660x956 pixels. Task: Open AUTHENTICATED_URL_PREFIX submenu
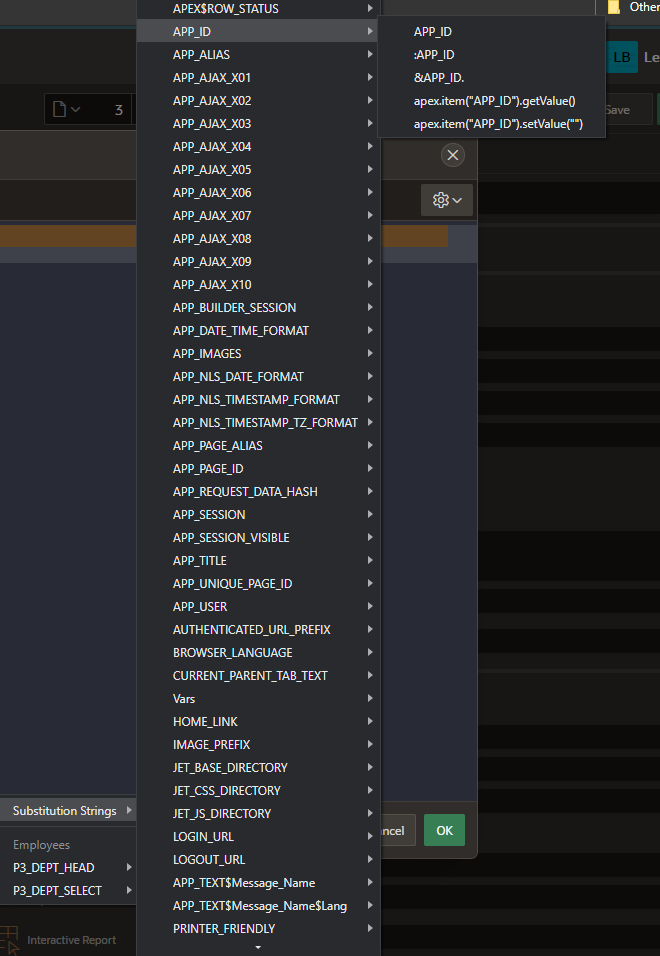point(258,630)
